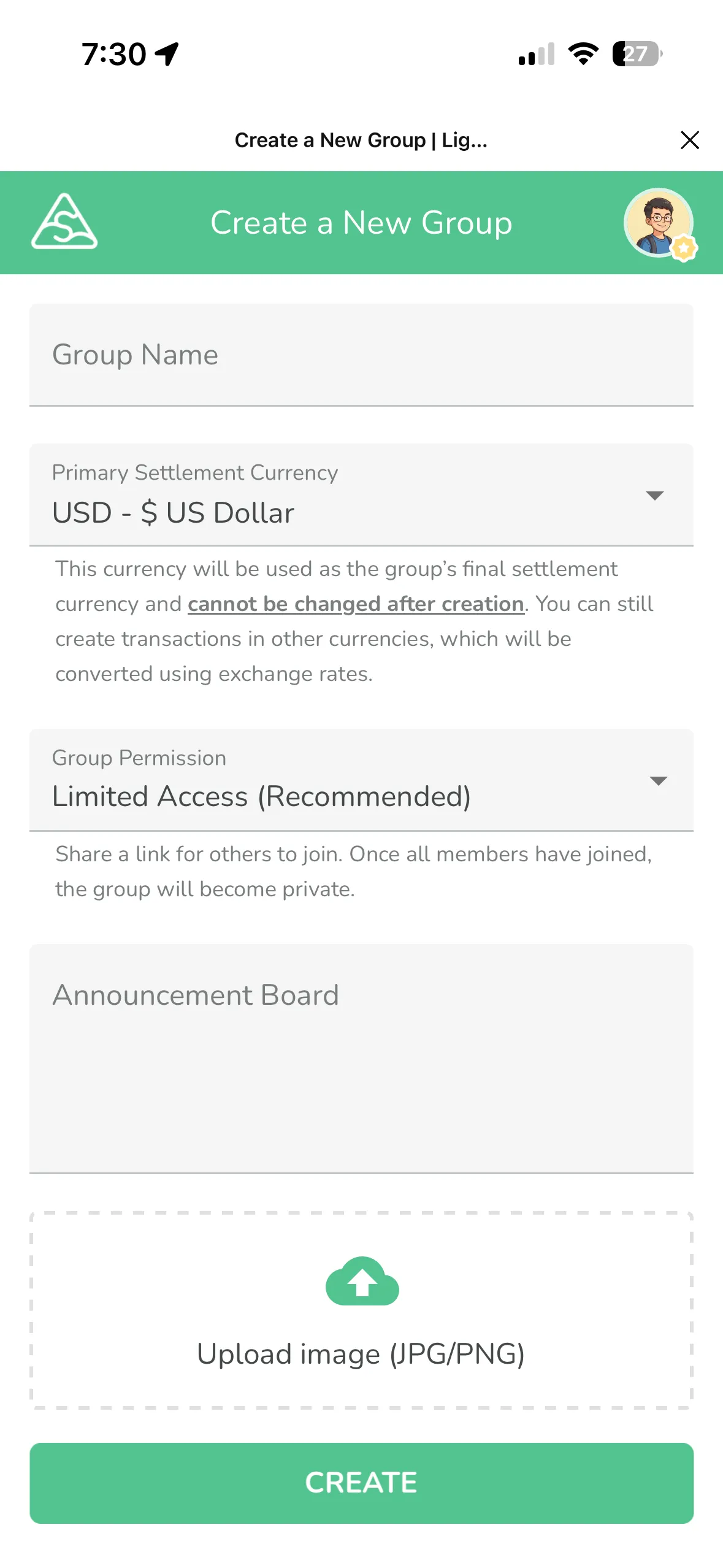The image size is (723, 1568).
Task: Expand the Group Permission dropdown arrow
Action: click(x=658, y=781)
